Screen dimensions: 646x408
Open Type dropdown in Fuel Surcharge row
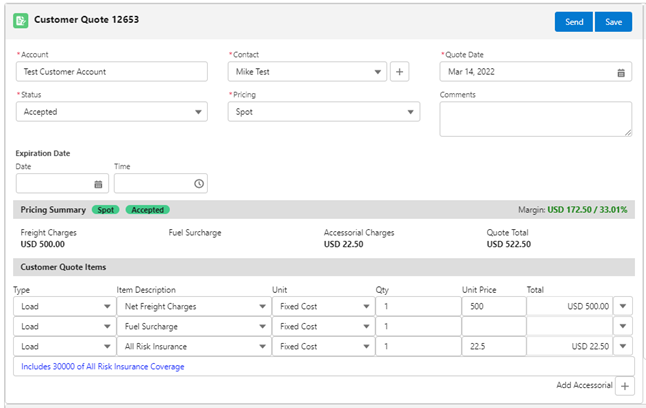(65, 326)
